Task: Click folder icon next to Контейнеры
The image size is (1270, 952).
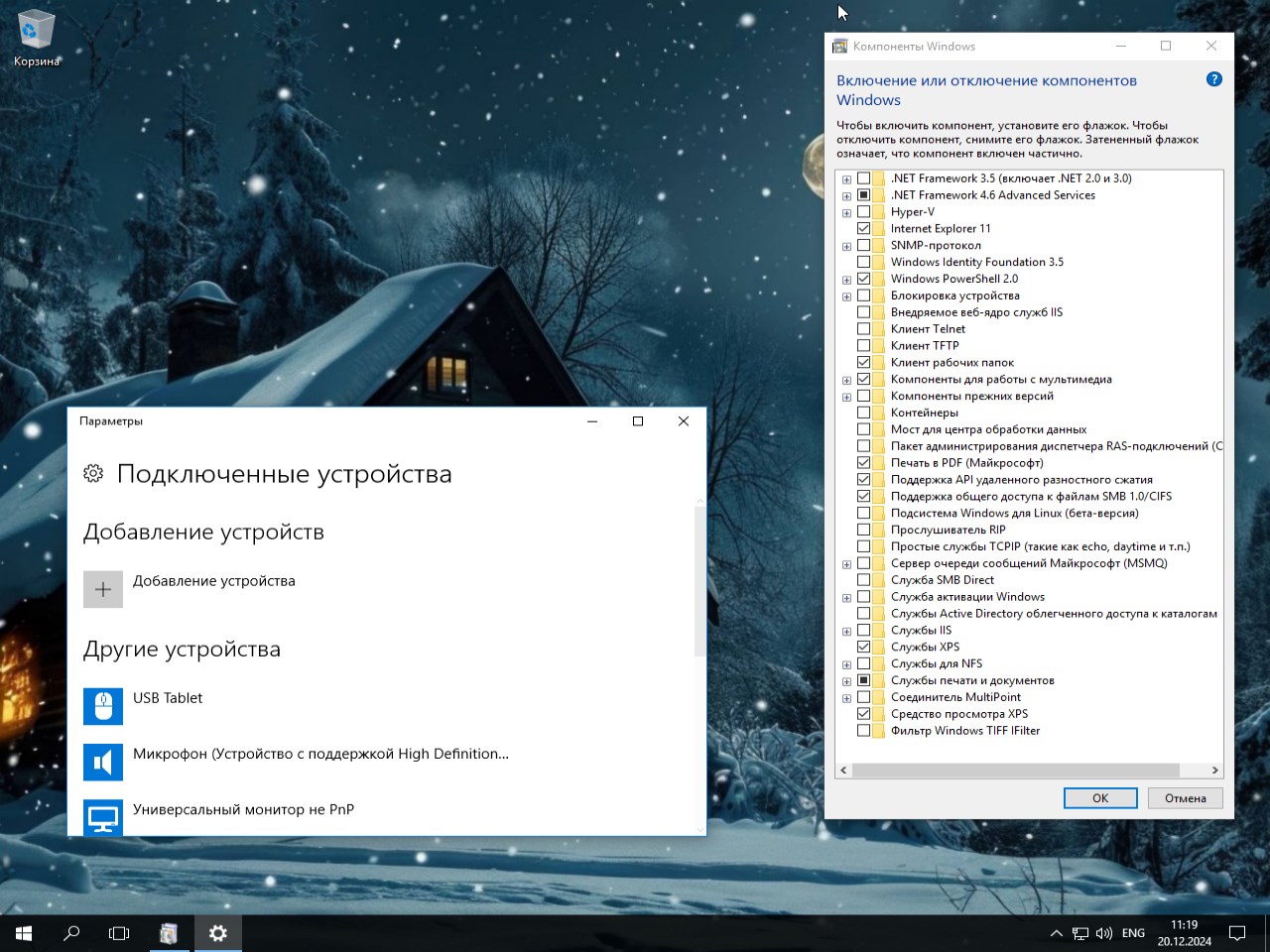Action: (879, 413)
